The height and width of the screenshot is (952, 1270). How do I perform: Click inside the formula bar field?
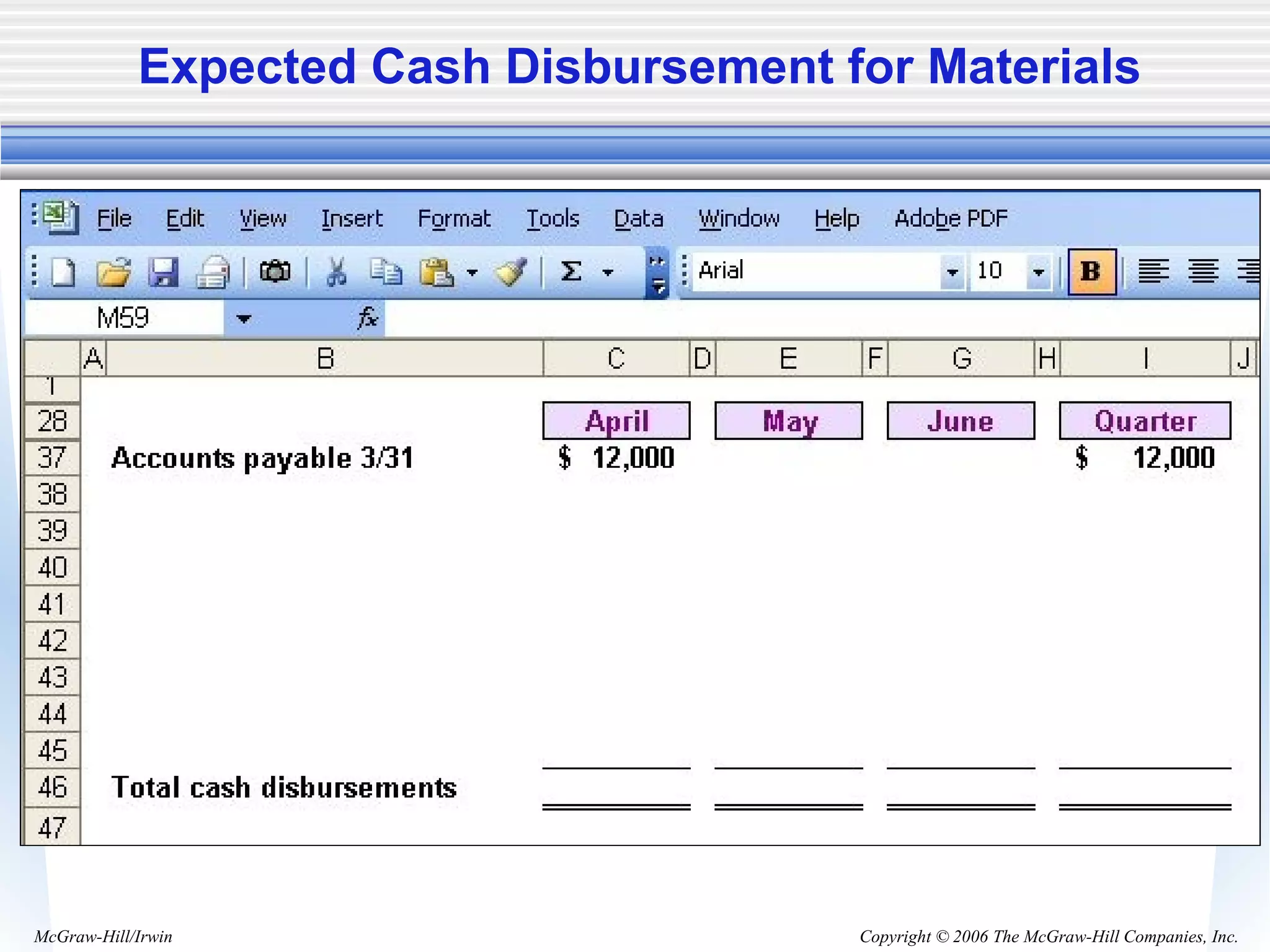[x=822, y=319]
